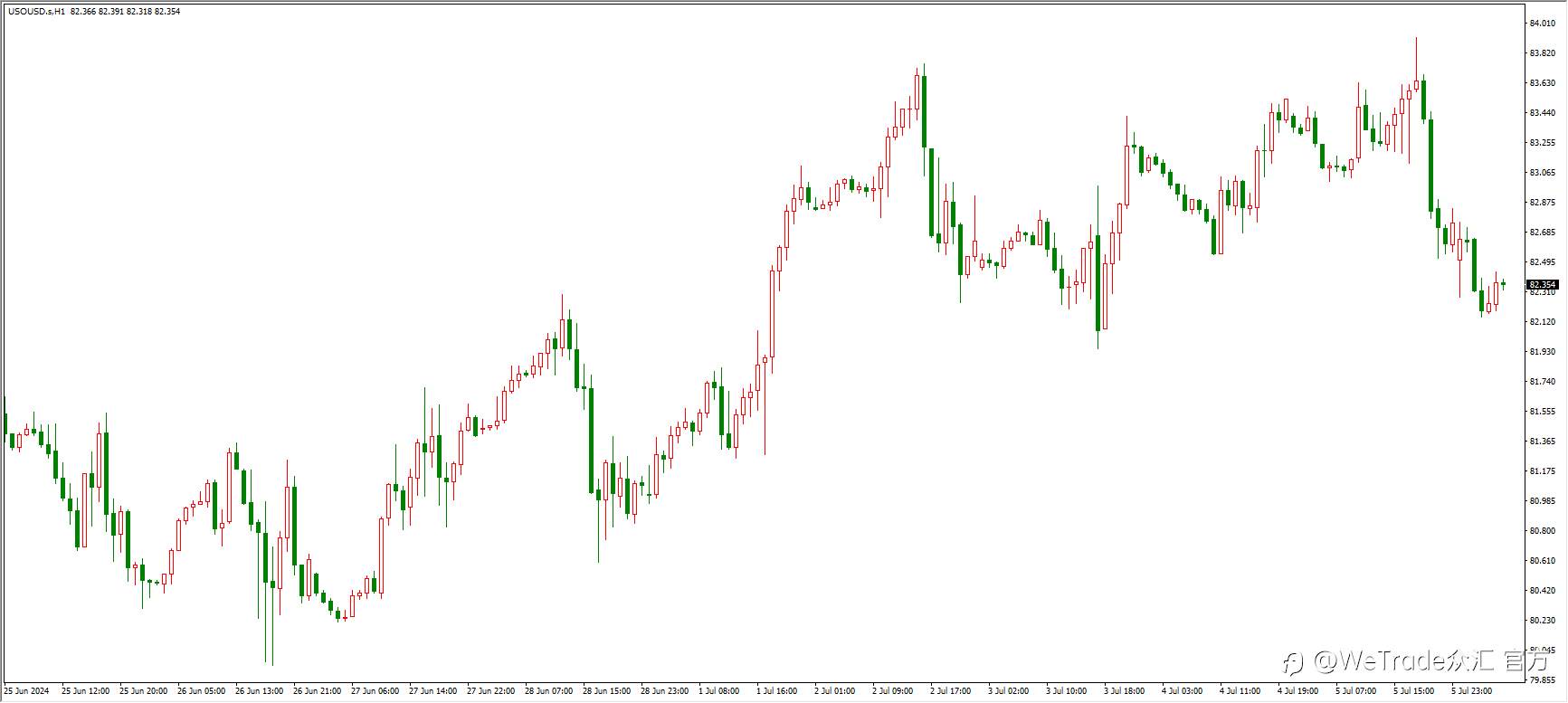This screenshot has height=703, width=1568.
Task: Pick the 4 Jul 19:00 time label
Action: click(x=1298, y=691)
